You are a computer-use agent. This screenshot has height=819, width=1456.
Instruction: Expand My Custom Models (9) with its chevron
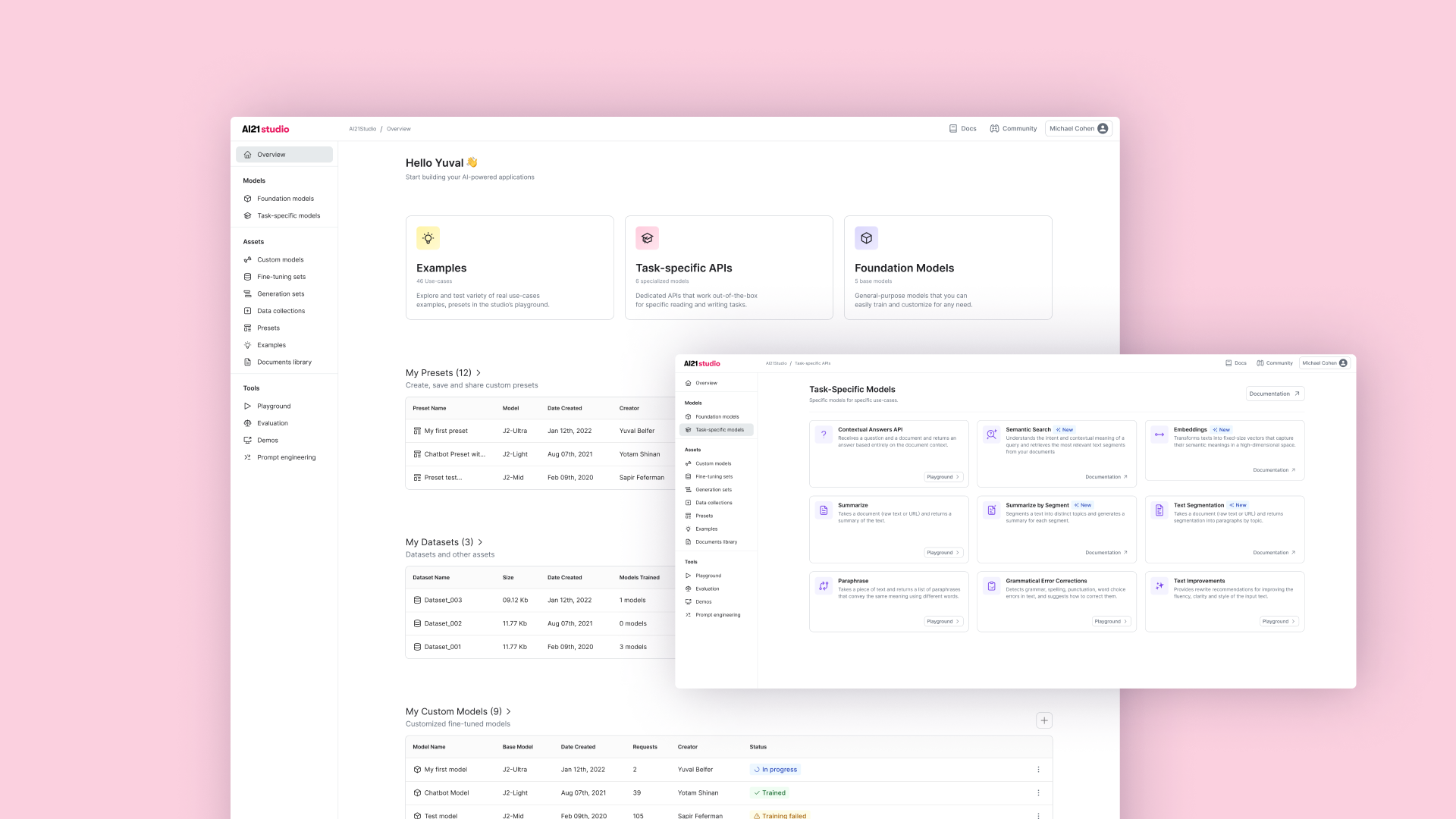(509, 711)
